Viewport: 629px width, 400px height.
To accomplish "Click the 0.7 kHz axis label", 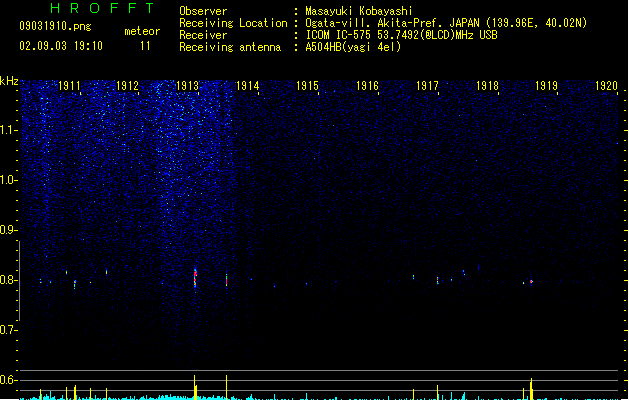I will [x=8, y=330].
